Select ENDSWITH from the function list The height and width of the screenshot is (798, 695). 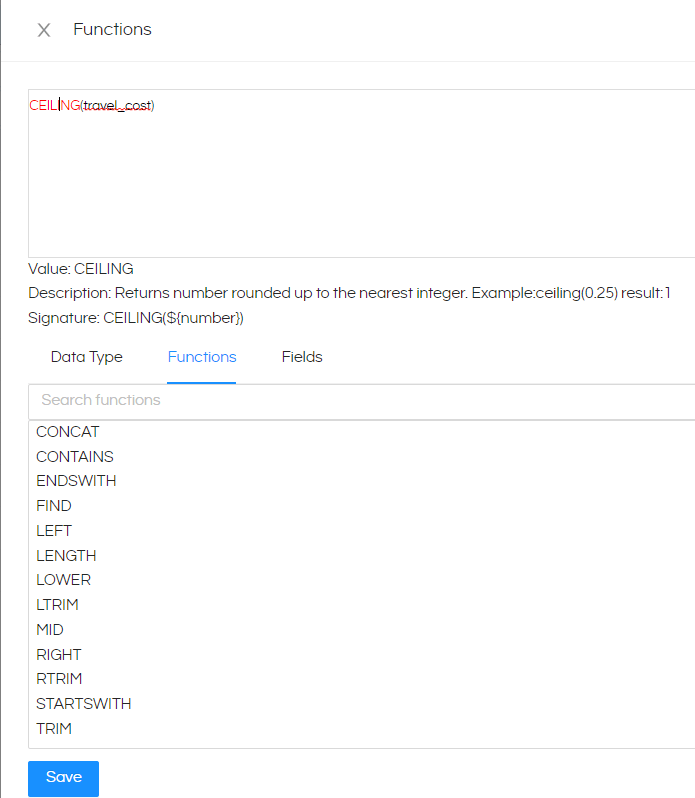point(76,481)
